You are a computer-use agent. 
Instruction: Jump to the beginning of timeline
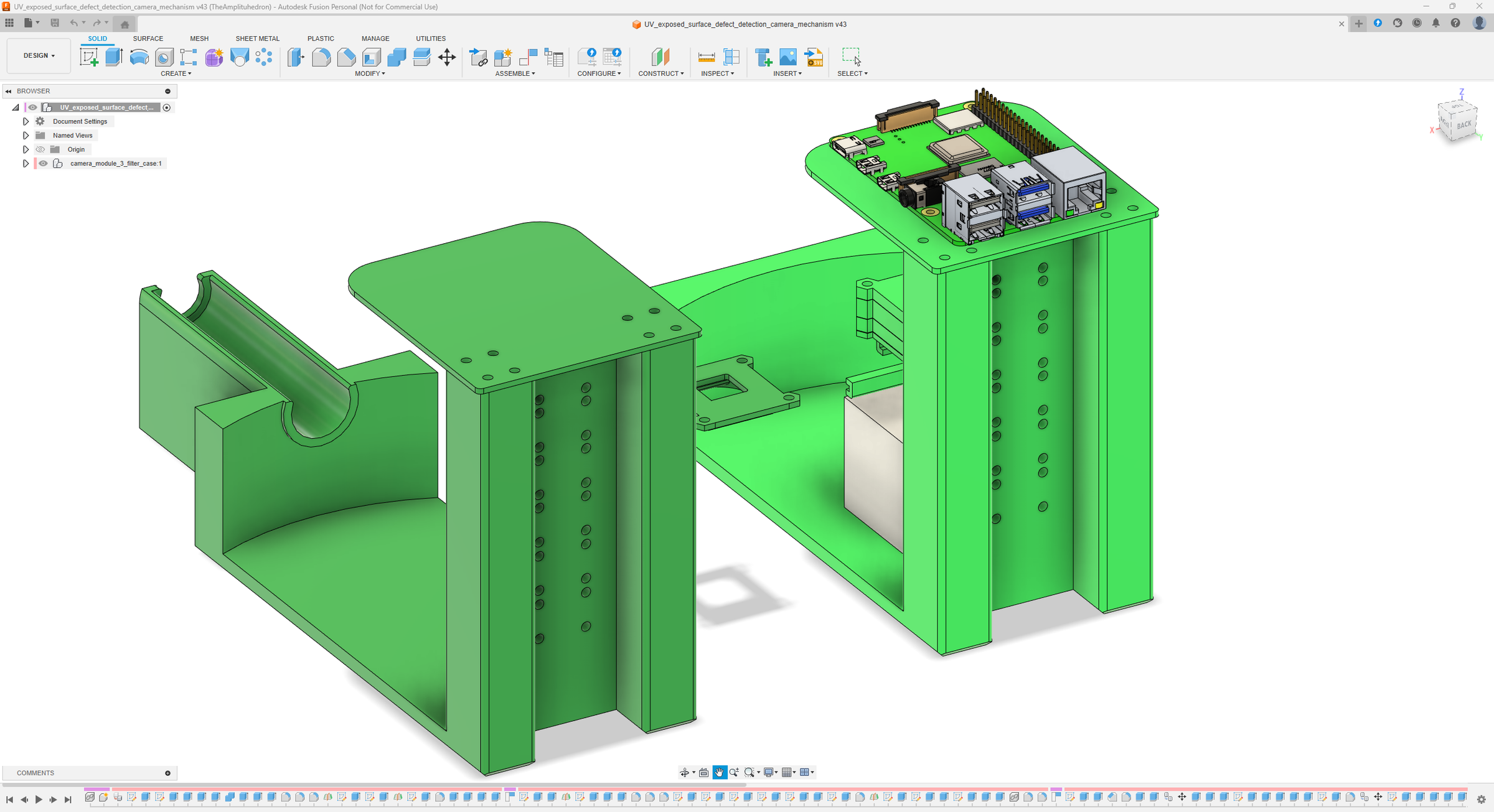(9, 800)
